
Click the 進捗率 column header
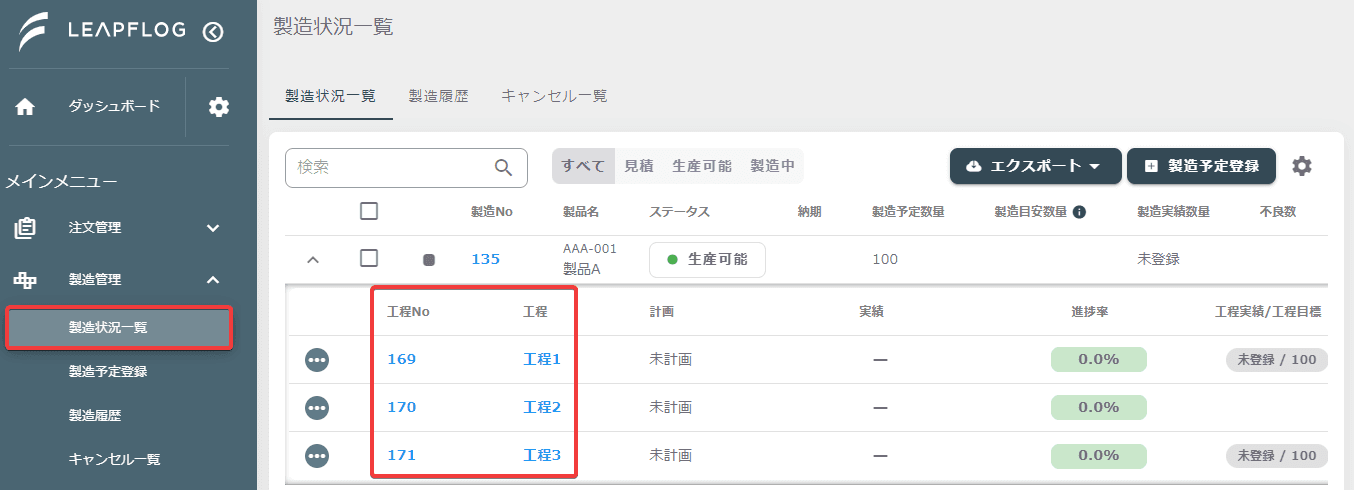tap(1089, 312)
